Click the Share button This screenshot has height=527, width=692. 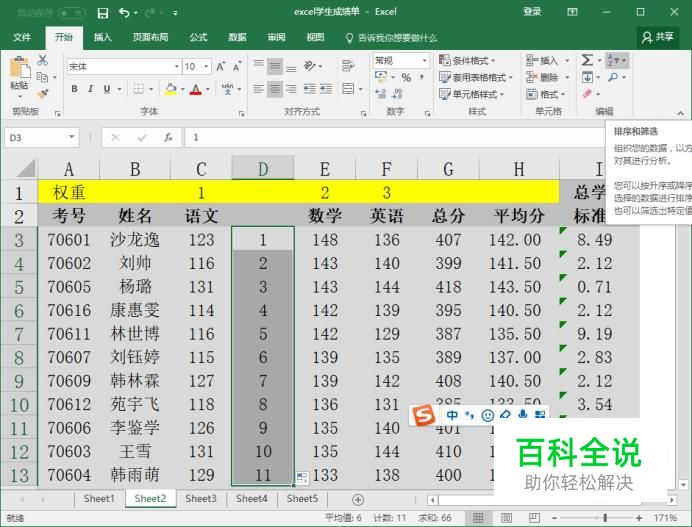(x=658, y=37)
